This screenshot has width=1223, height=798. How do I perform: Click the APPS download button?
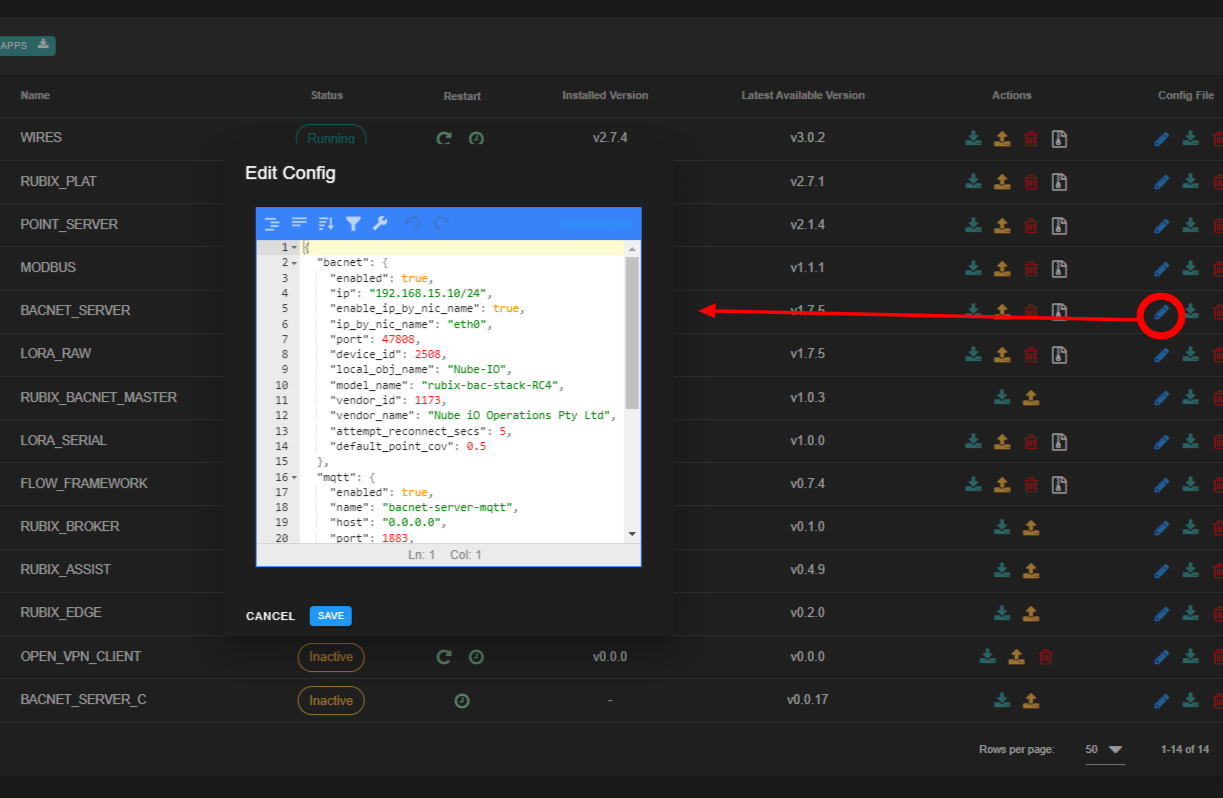[x=25, y=45]
